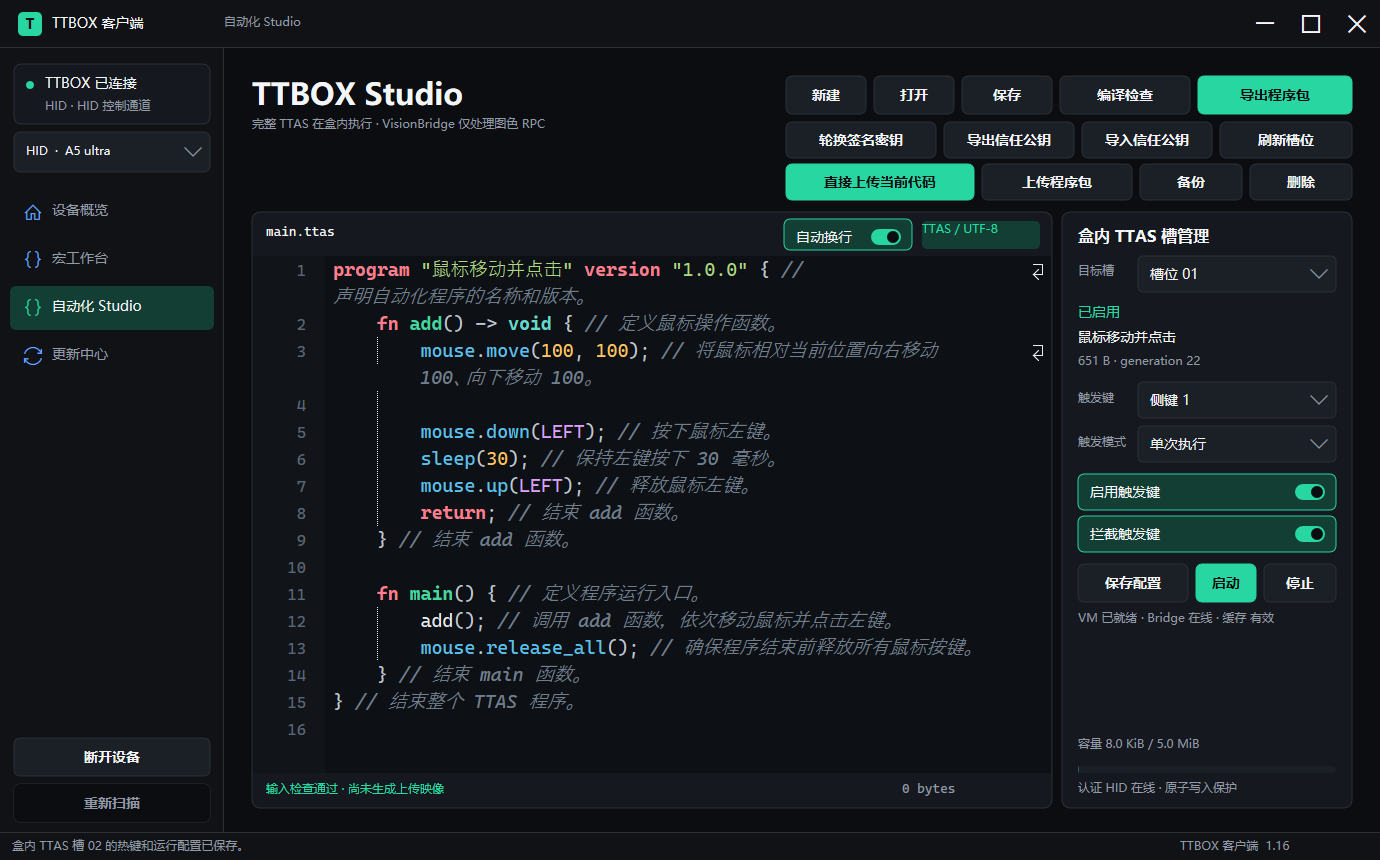Click 重新扫描 button
Image resolution: width=1380 pixels, height=860 pixels.
coord(112,803)
